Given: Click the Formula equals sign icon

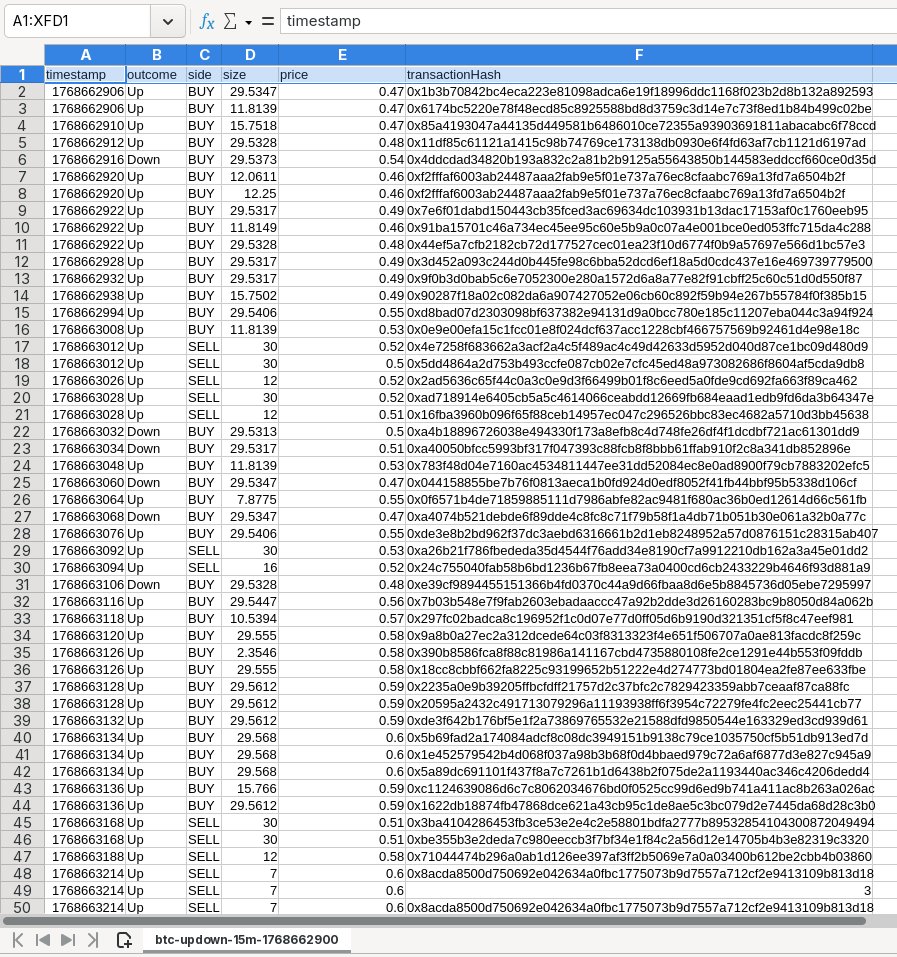Looking at the screenshot, I should pyautogui.click(x=268, y=21).
